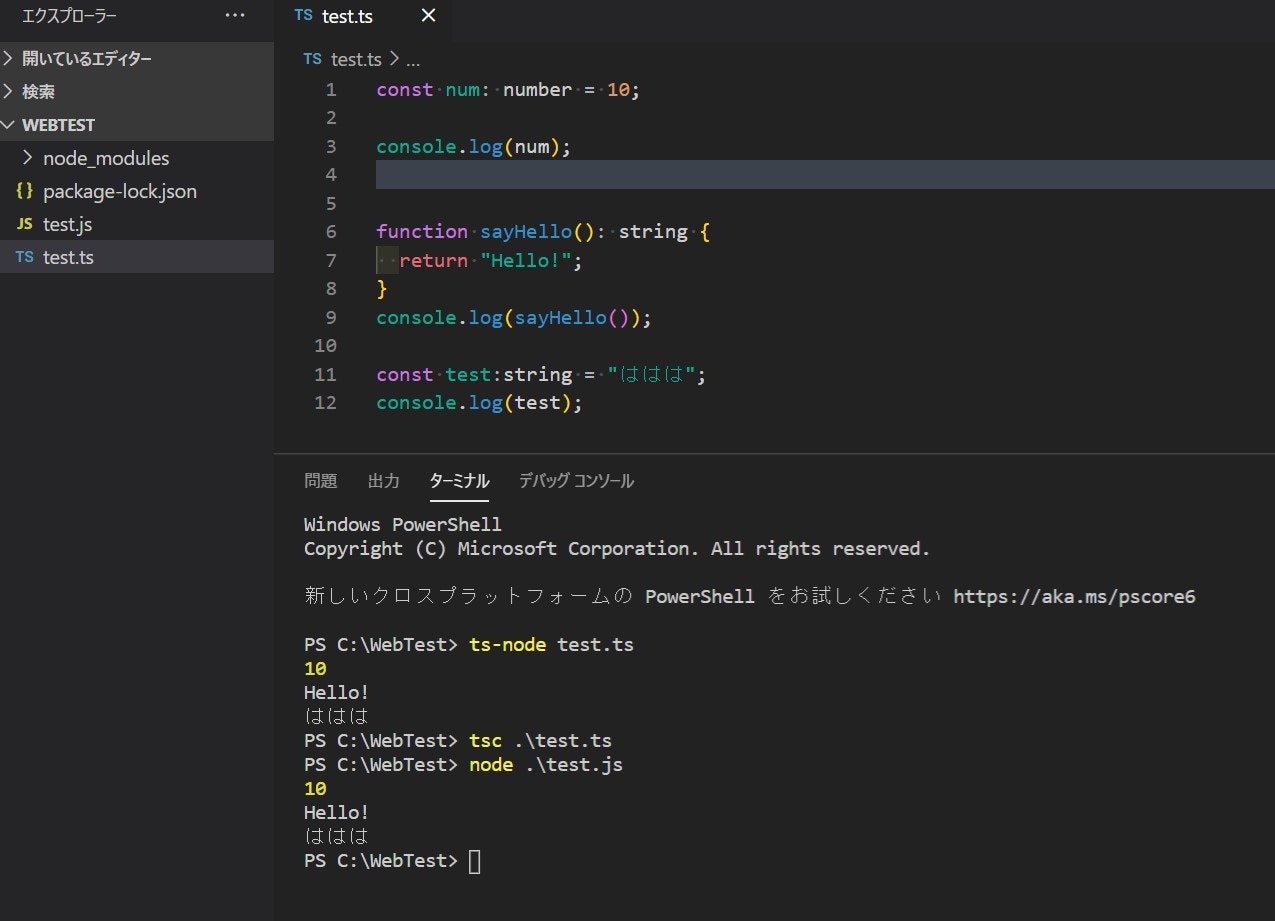This screenshot has width=1275, height=921.
Task: Click the 'node .\test.js' terminal command
Action: click(546, 765)
